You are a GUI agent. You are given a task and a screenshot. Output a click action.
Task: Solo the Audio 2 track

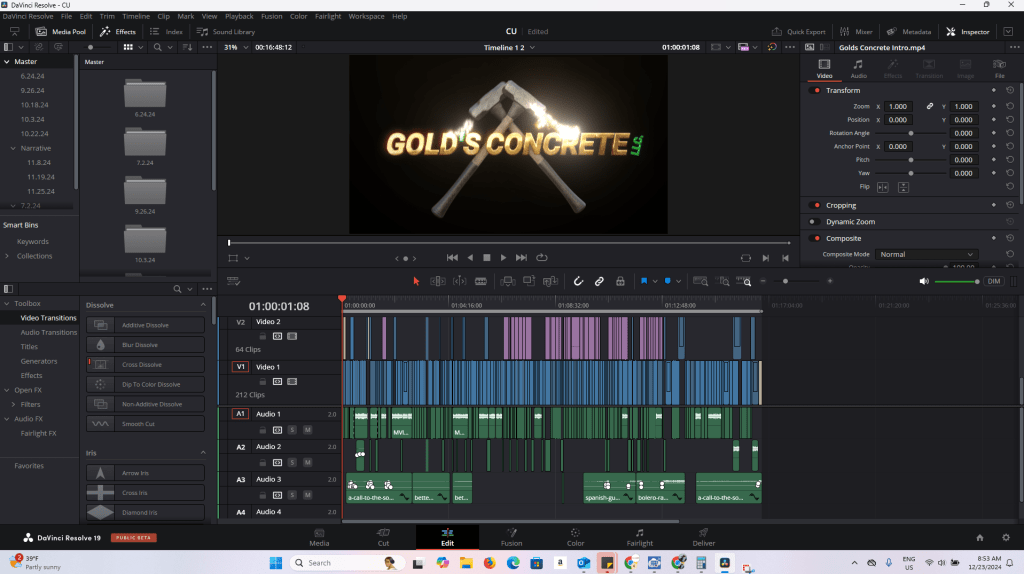coord(292,462)
